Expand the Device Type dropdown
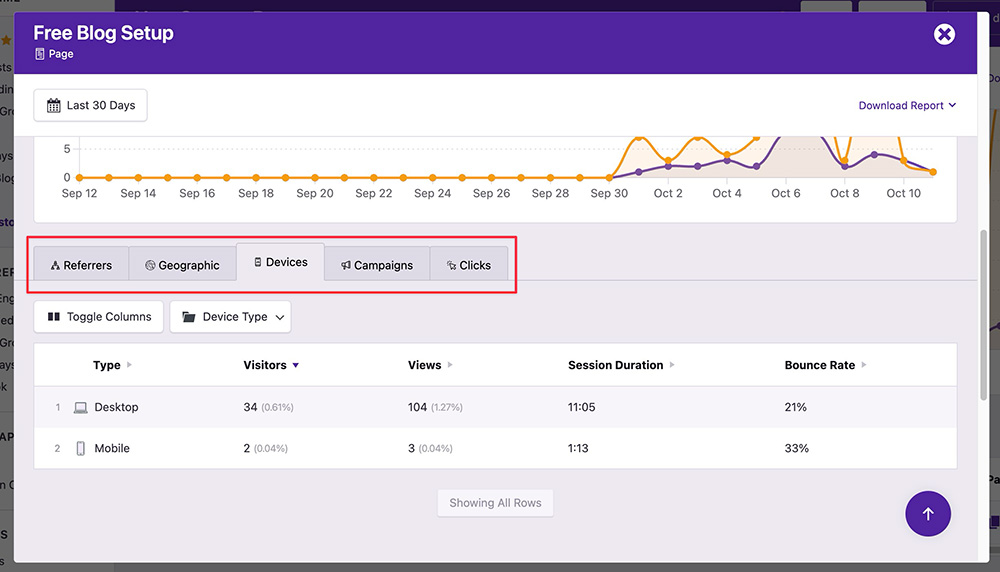 pyautogui.click(x=230, y=317)
